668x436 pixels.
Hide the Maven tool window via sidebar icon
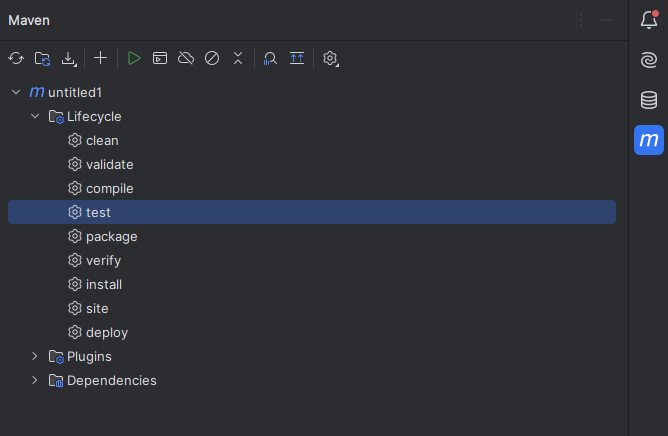click(x=649, y=140)
